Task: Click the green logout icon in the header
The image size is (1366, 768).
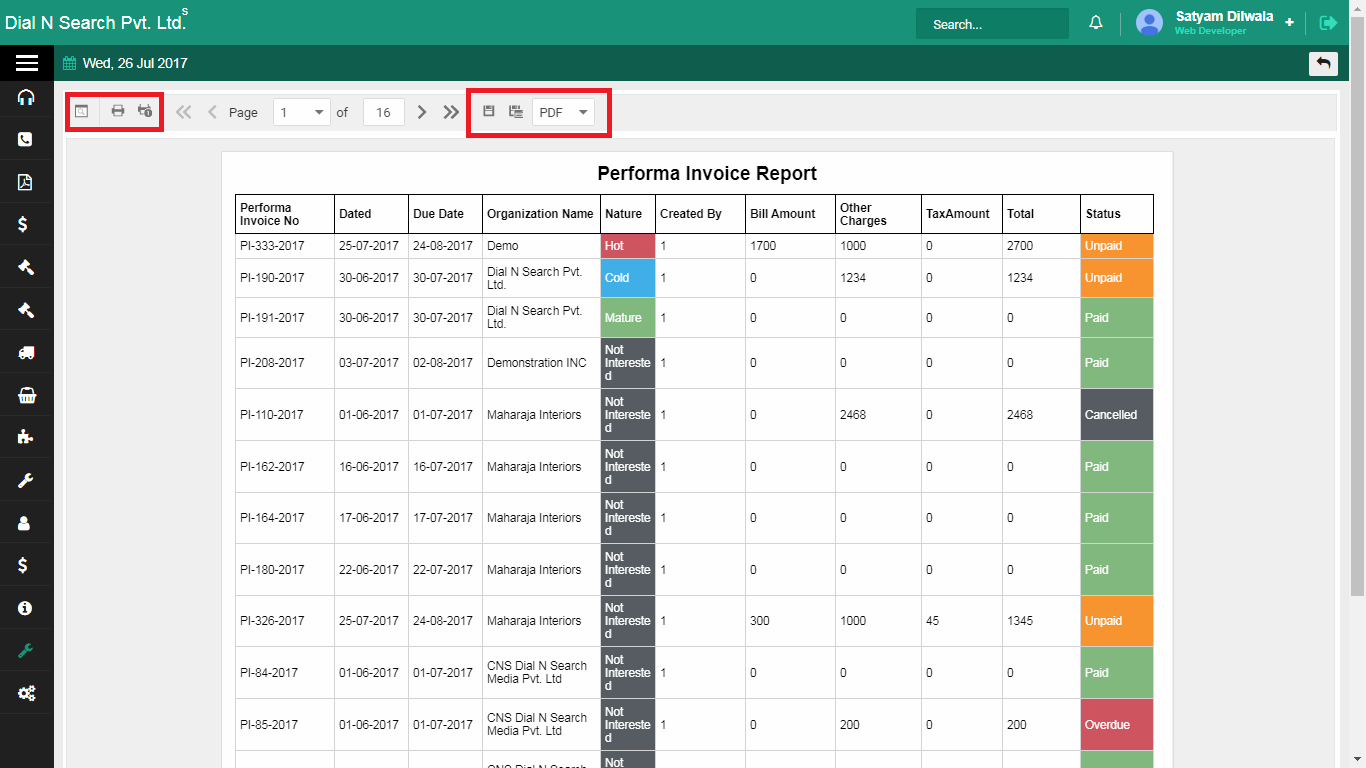Action: pyautogui.click(x=1328, y=23)
